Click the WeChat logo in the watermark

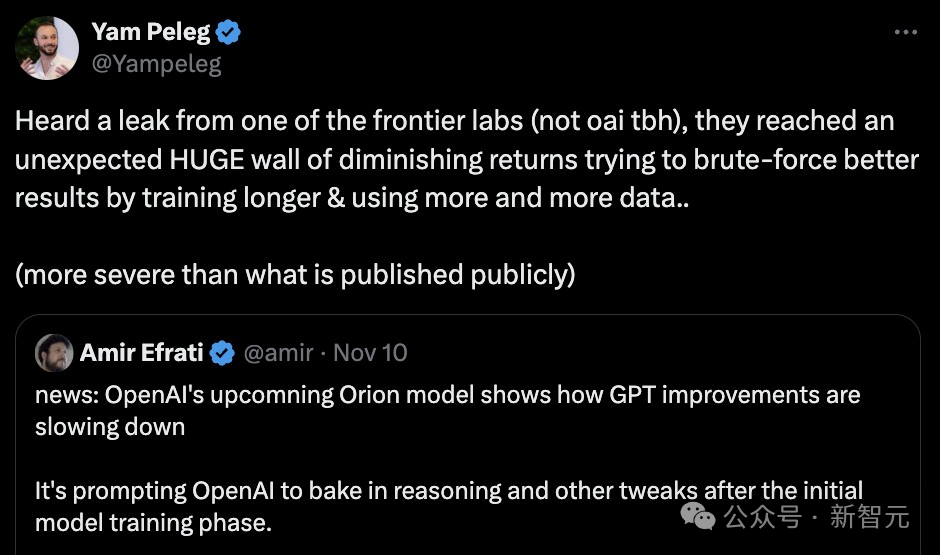(x=697, y=516)
